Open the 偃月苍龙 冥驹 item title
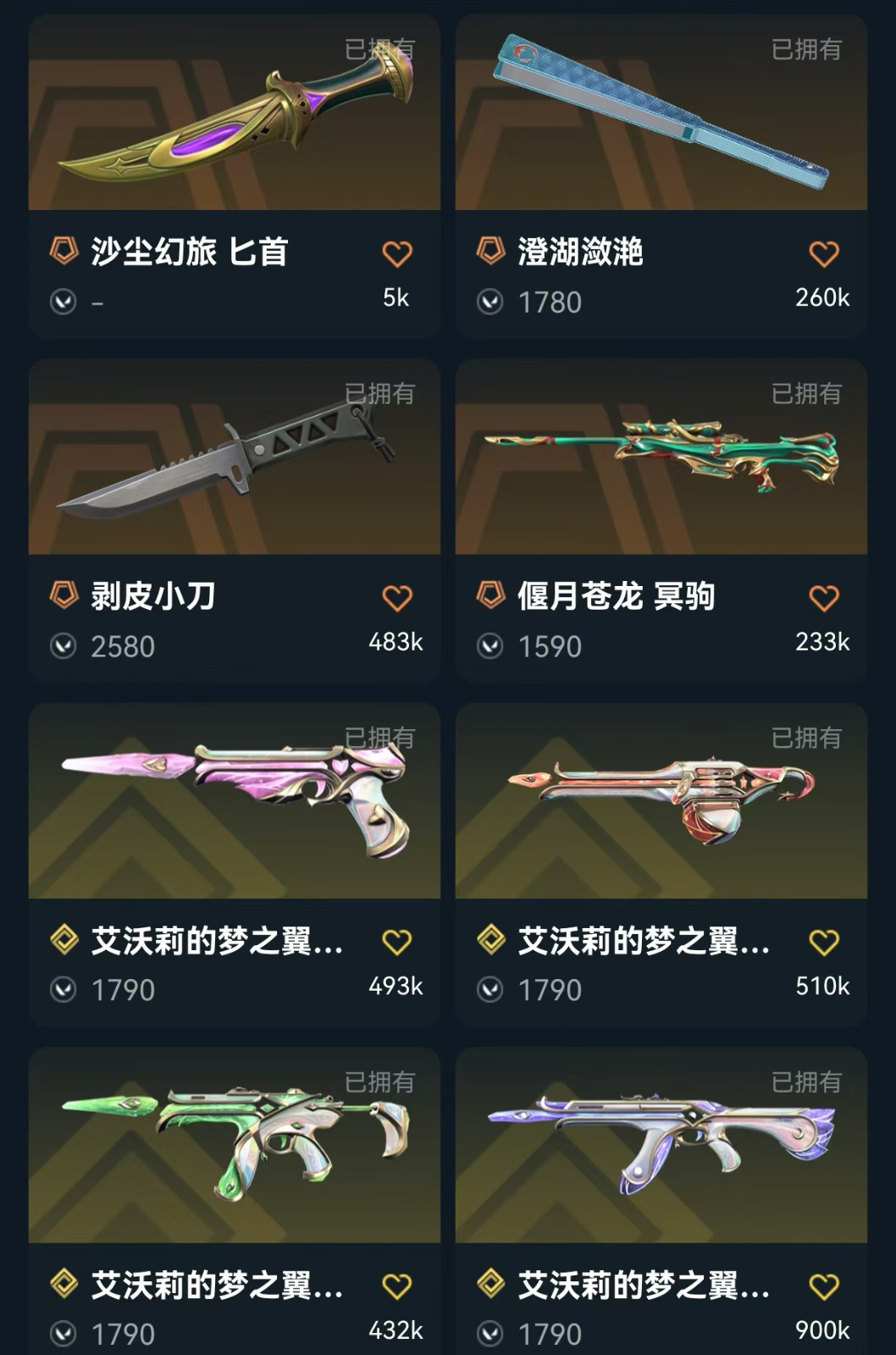The width and height of the screenshot is (896, 1355). 617,596
